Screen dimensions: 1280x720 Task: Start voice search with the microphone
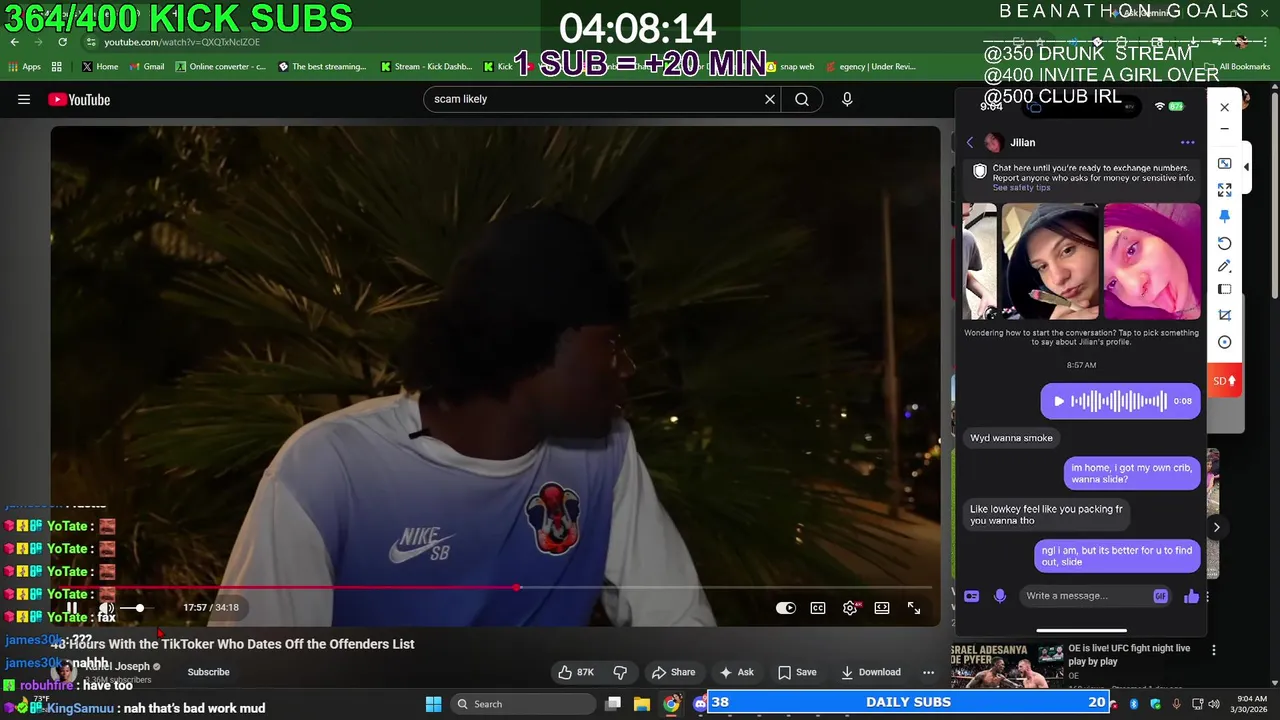pos(847,99)
